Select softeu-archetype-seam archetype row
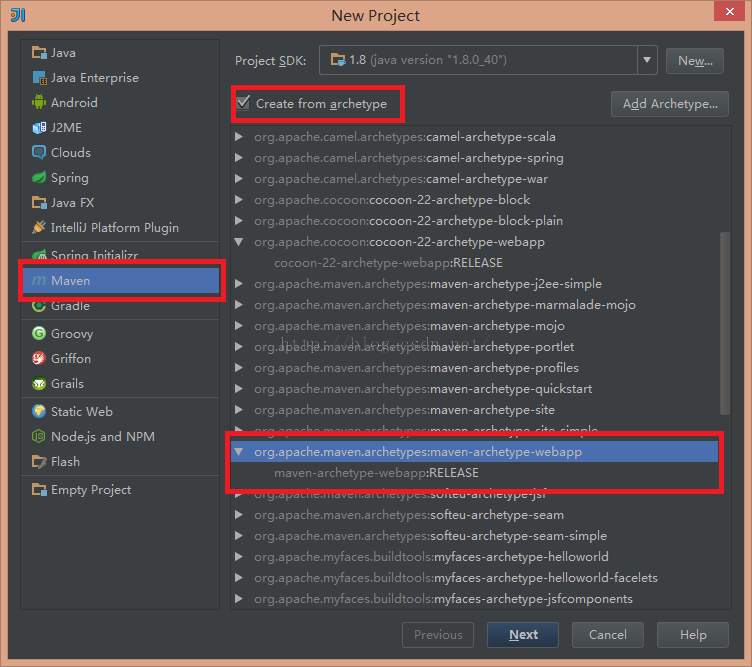 point(474,515)
